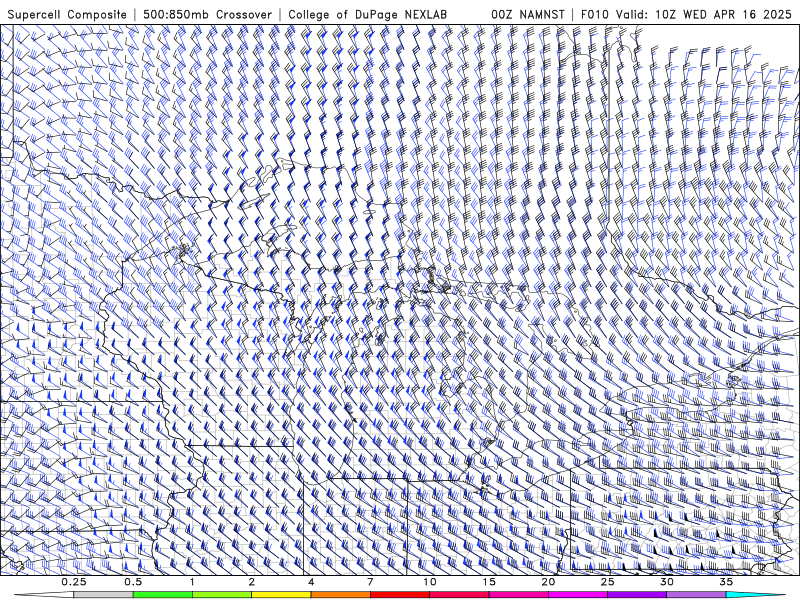The width and height of the screenshot is (800, 600).
Task: Click the legend value '35'
Action: pos(726,582)
